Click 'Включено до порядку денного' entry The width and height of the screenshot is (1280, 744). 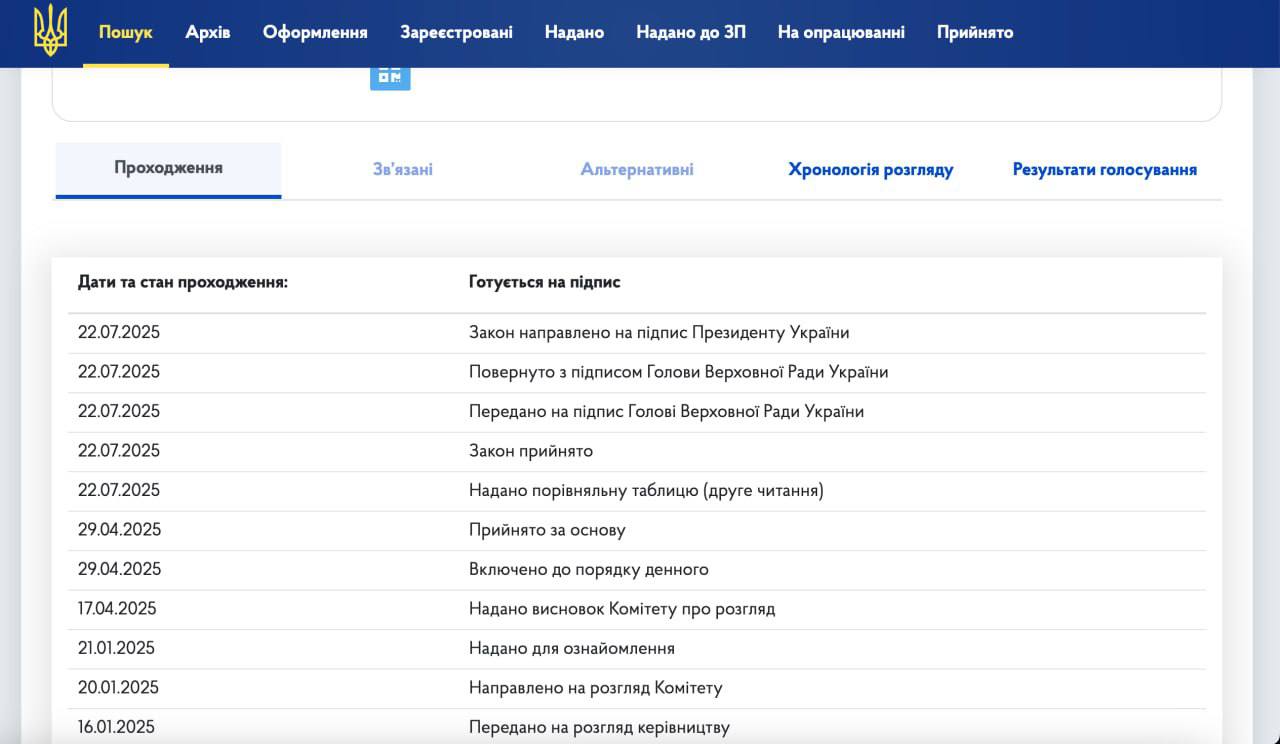[589, 569]
